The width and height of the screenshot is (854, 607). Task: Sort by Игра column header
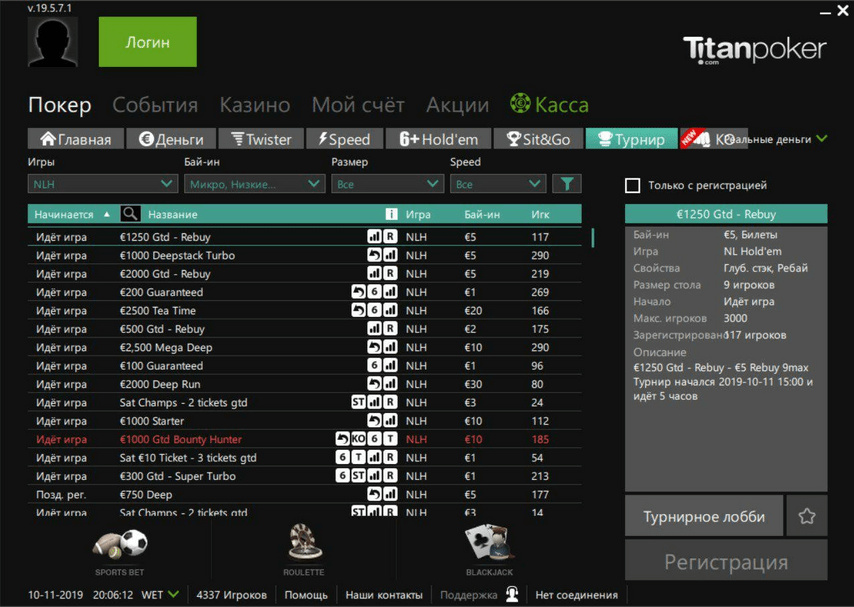pyautogui.click(x=418, y=214)
